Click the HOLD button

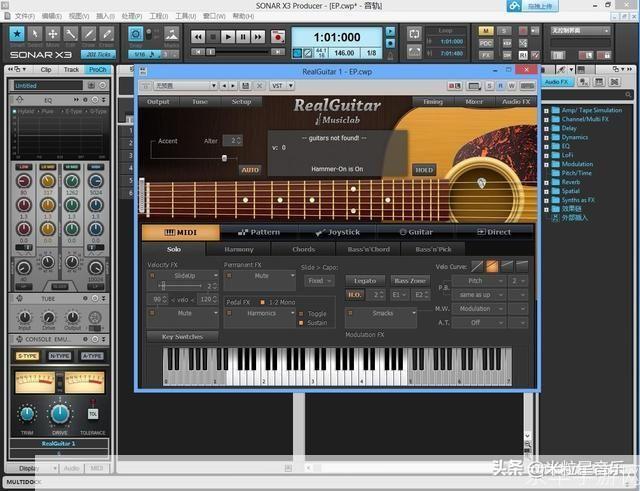424,170
